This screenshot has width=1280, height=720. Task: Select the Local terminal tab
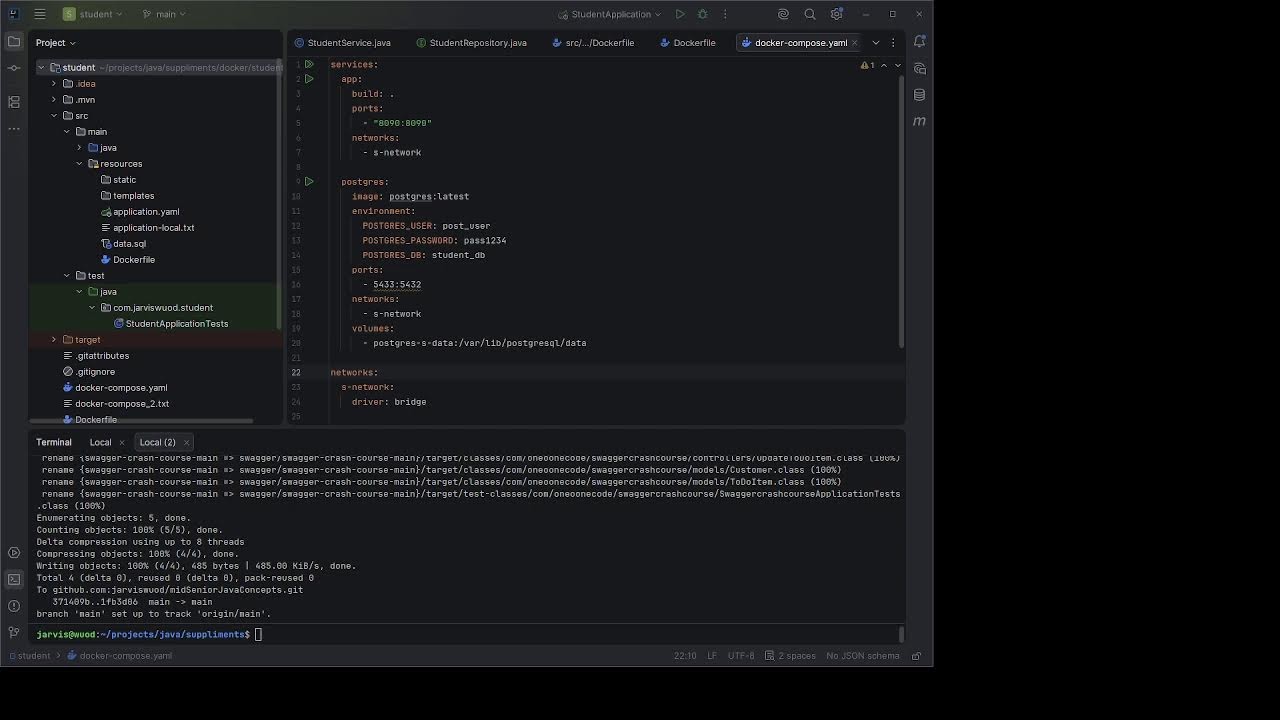(100, 442)
